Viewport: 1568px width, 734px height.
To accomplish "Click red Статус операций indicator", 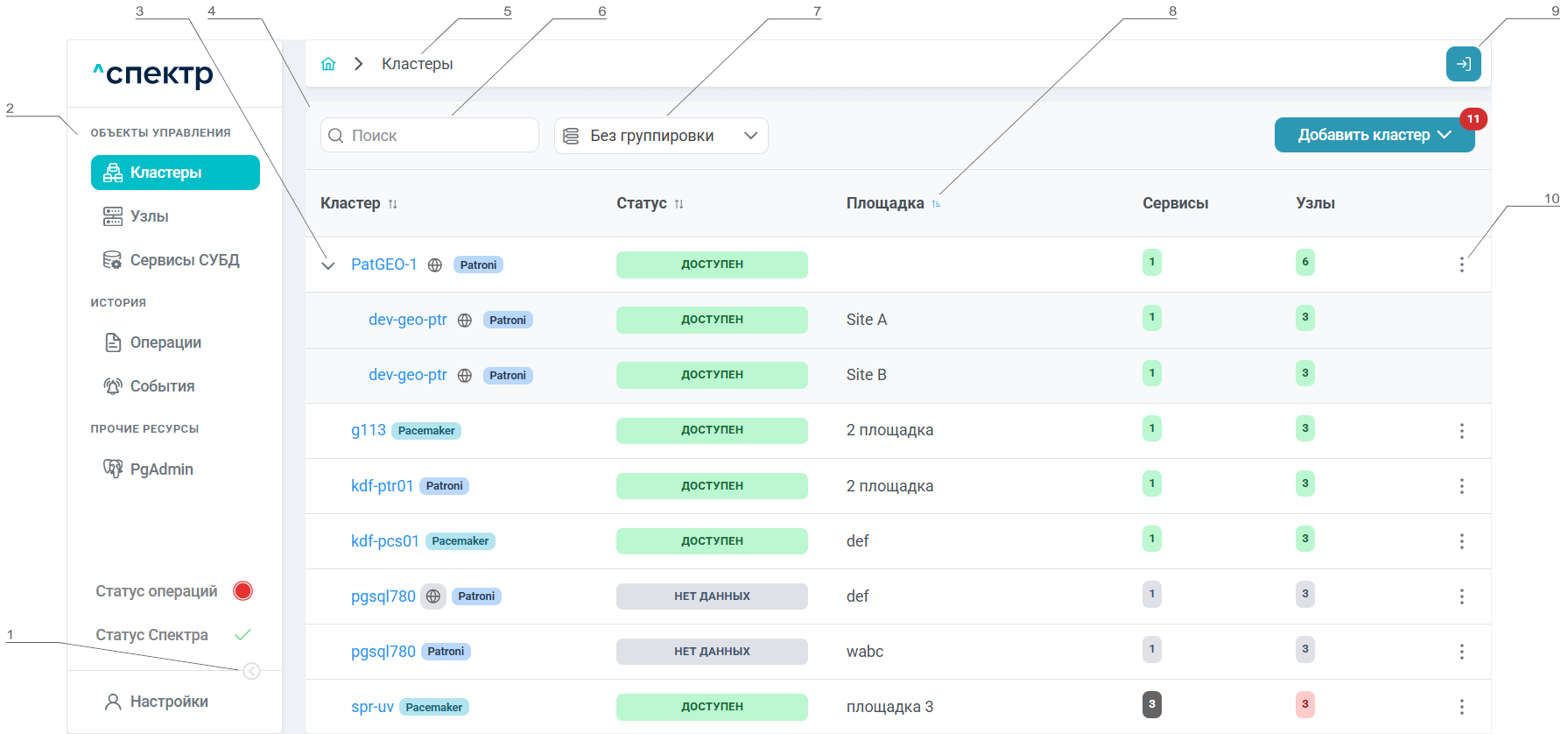I will pyautogui.click(x=243, y=591).
